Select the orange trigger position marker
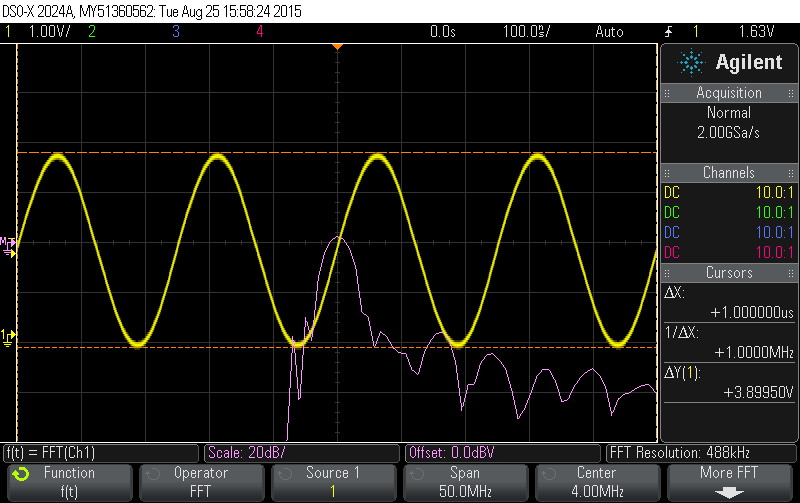800x503 pixels. point(337,47)
